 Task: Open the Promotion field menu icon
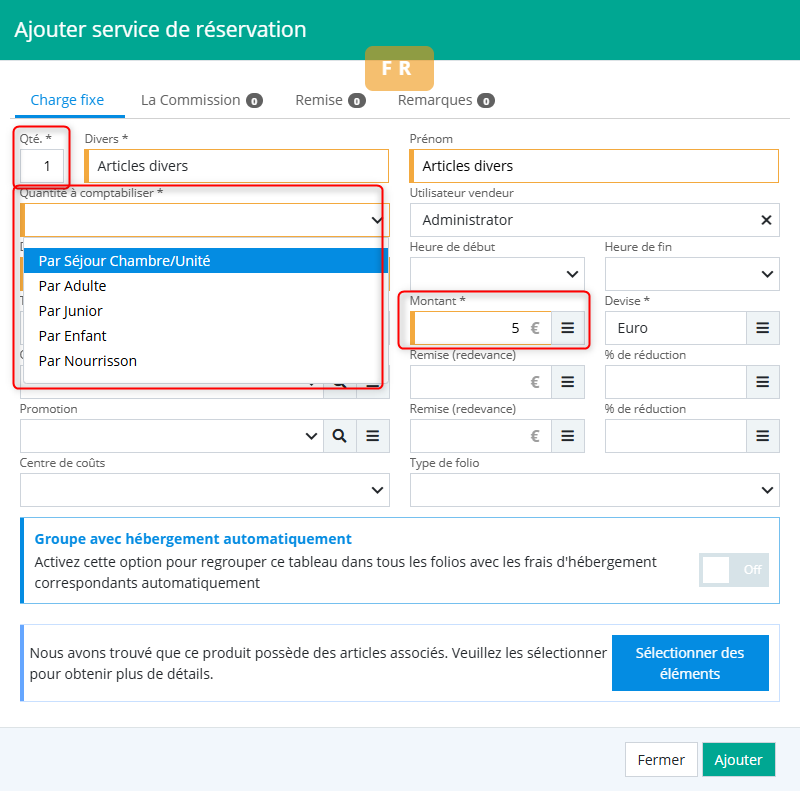pyautogui.click(x=373, y=436)
